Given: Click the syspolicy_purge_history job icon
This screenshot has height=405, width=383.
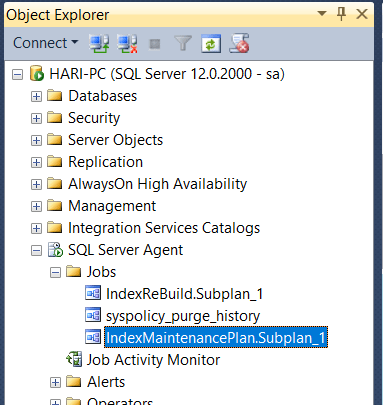Looking at the screenshot, I should coord(93,315).
